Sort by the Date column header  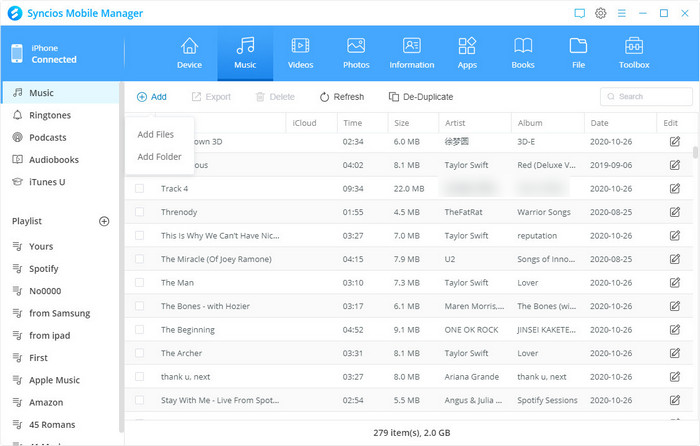click(x=620, y=123)
